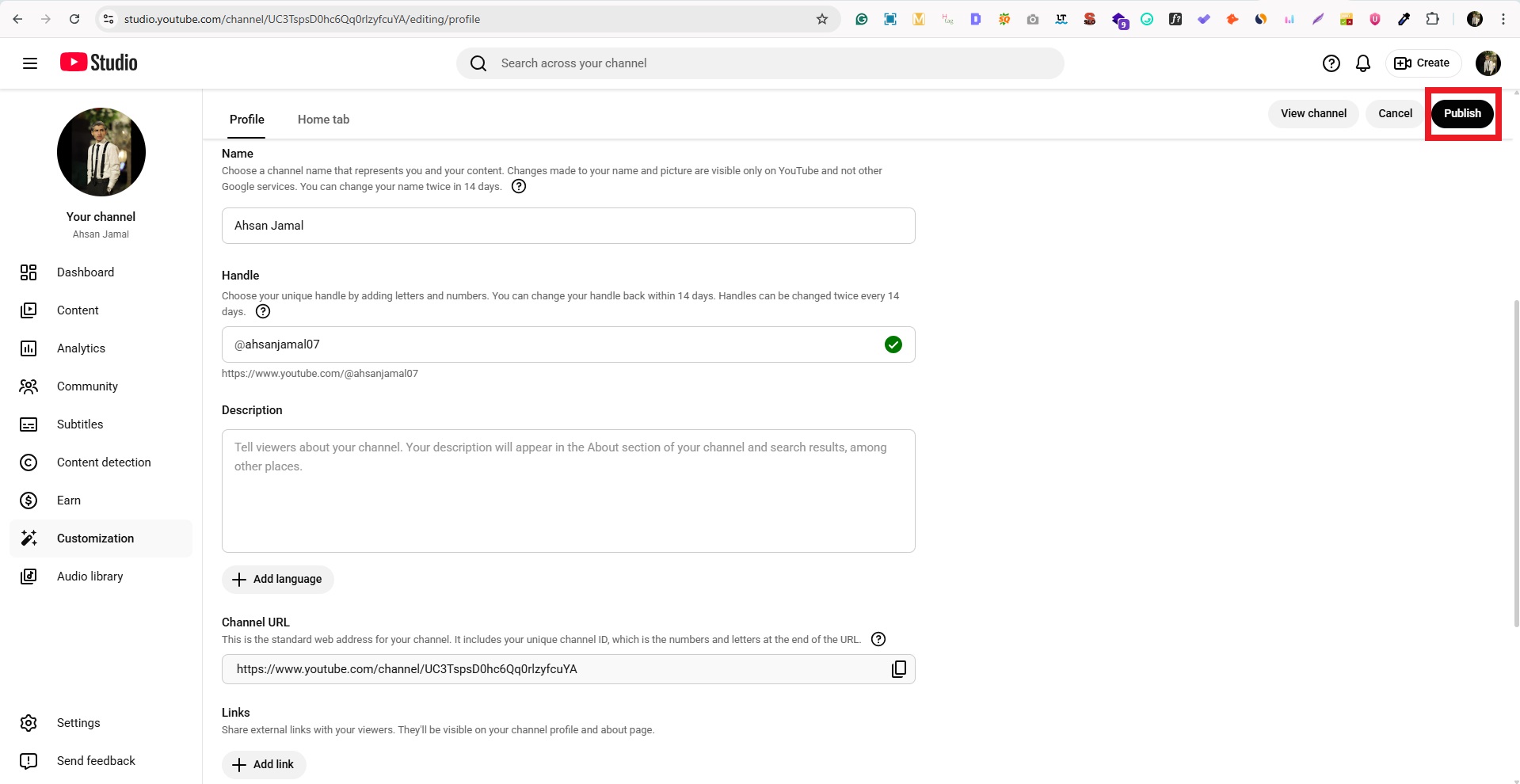Open Analytics from the sidebar
The image size is (1520, 784).
[x=82, y=348]
